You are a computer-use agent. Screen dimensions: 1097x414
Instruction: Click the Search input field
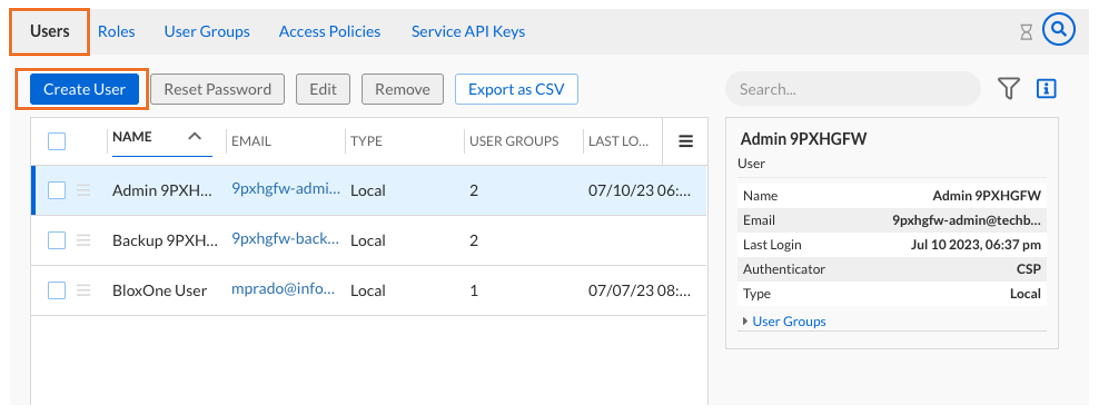(852, 89)
